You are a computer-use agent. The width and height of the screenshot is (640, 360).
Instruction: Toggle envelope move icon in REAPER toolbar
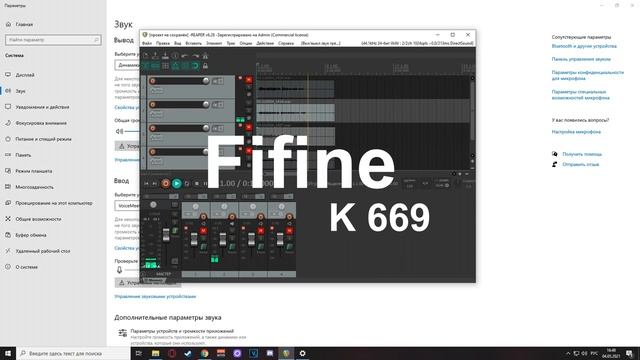(175, 66)
